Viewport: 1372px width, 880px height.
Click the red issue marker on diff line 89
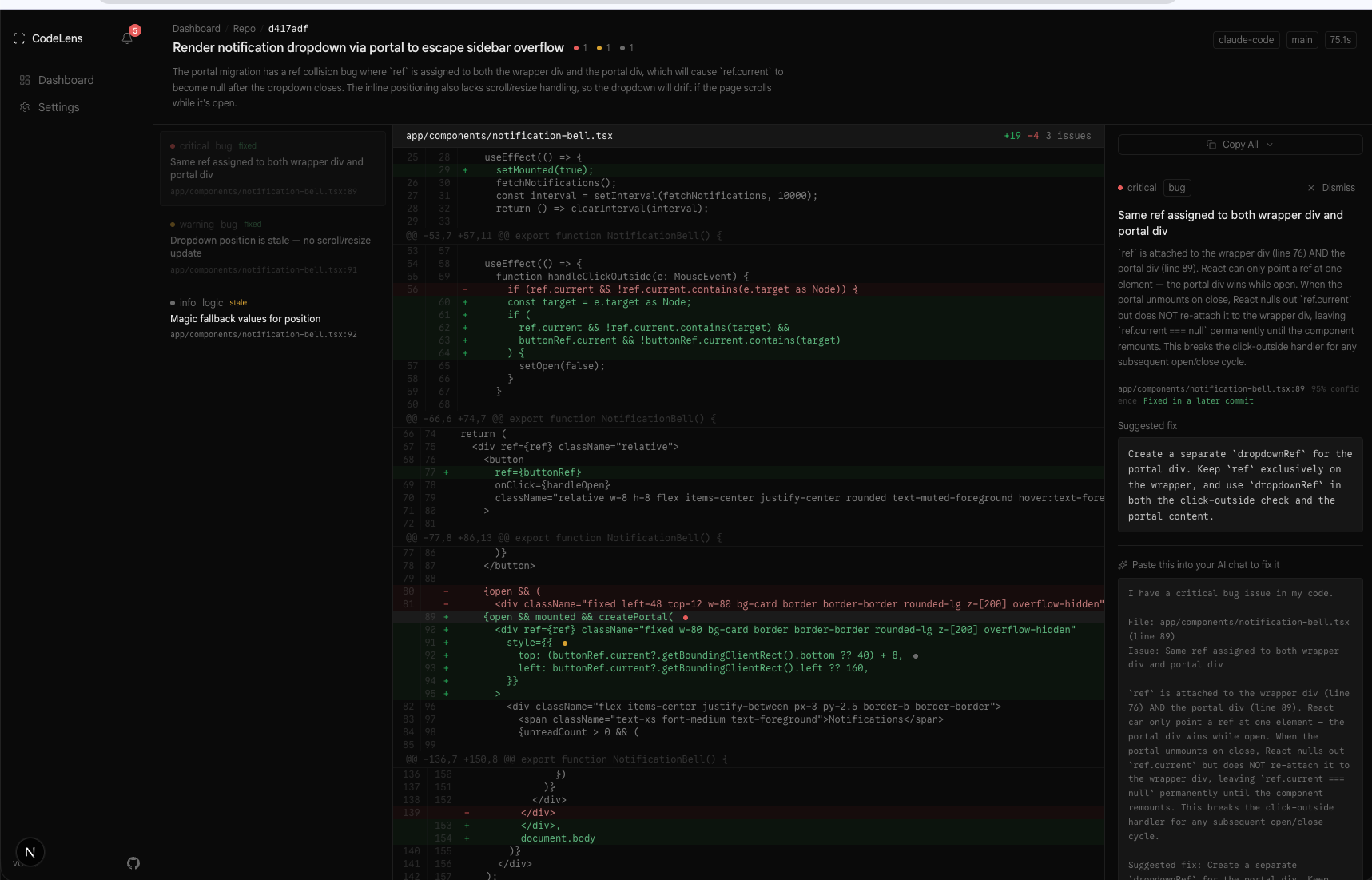686,618
